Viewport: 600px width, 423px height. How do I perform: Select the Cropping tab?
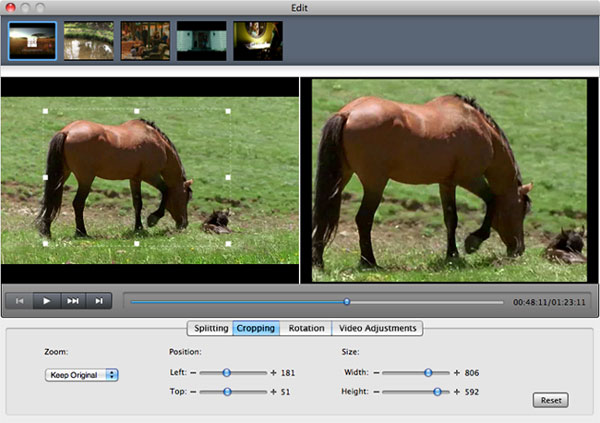click(256, 328)
